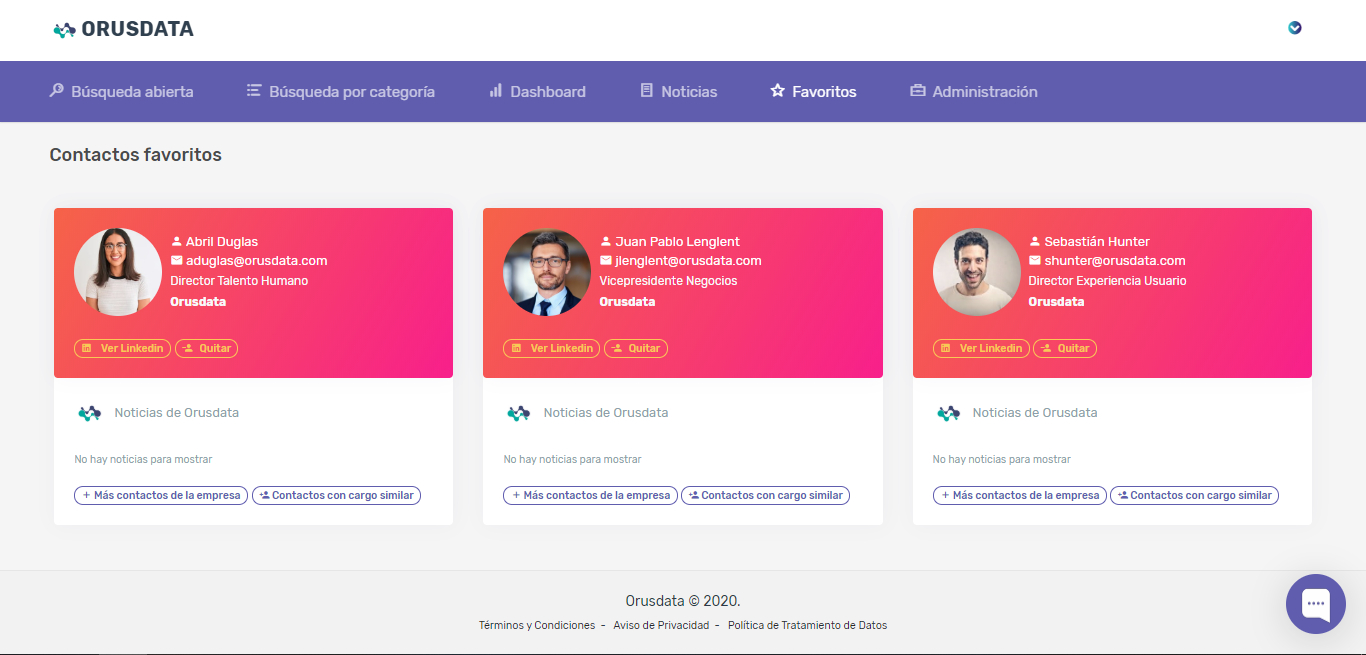Click the title Vicepresidente Negocios
This screenshot has height=655, width=1366.
(x=668, y=281)
